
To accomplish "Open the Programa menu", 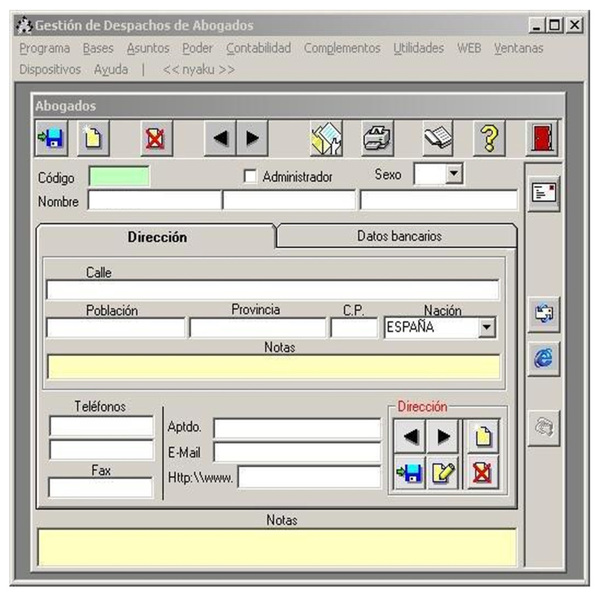I will 45,48.
